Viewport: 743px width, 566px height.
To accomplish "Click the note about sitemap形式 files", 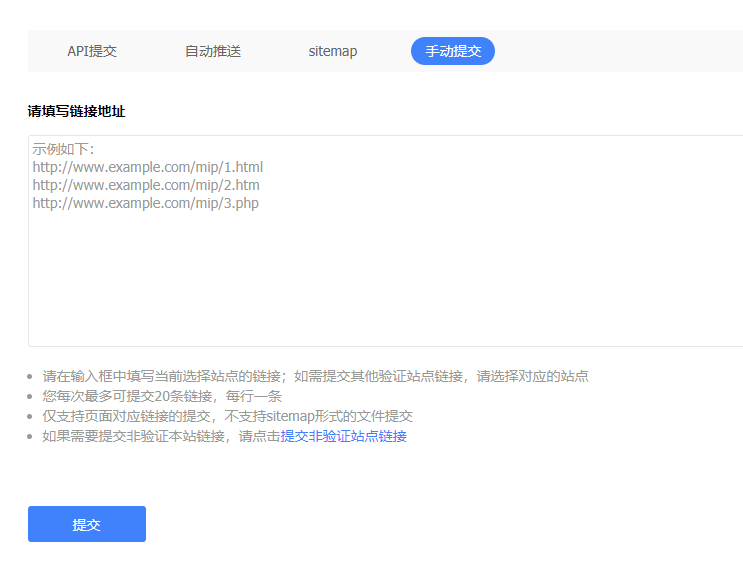I will click(x=227, y=416).
